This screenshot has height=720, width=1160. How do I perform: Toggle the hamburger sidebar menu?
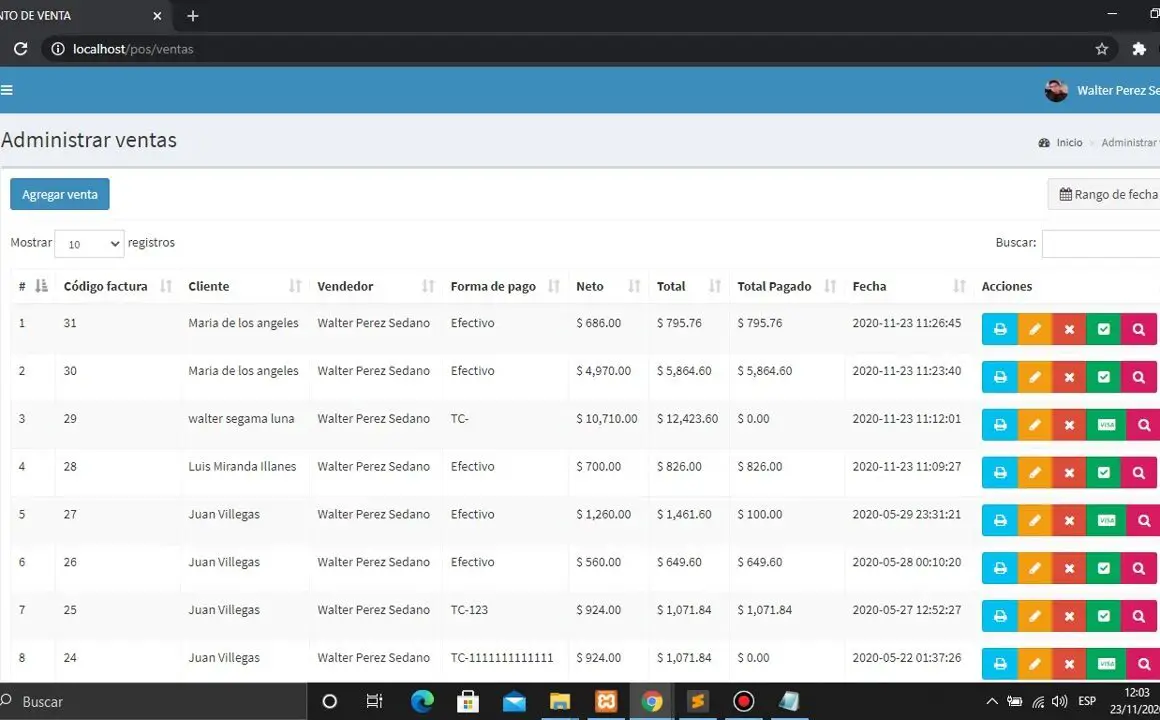pyautogui.click(x=7, y=90)
